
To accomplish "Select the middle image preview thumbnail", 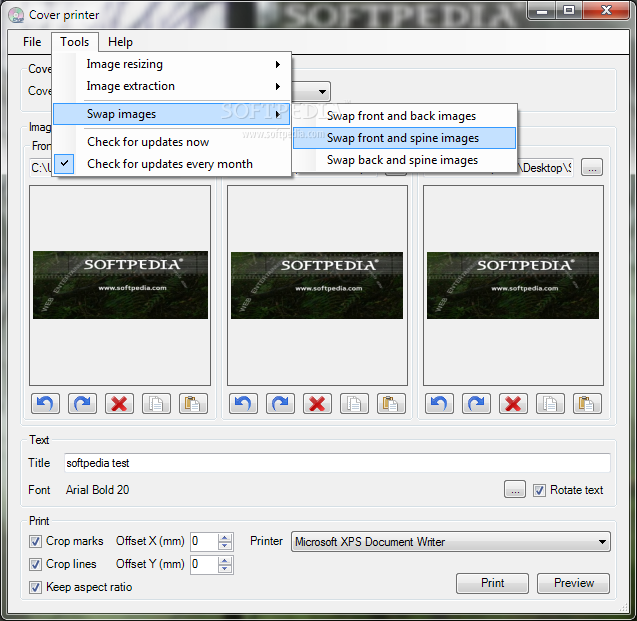I will 317,286.
